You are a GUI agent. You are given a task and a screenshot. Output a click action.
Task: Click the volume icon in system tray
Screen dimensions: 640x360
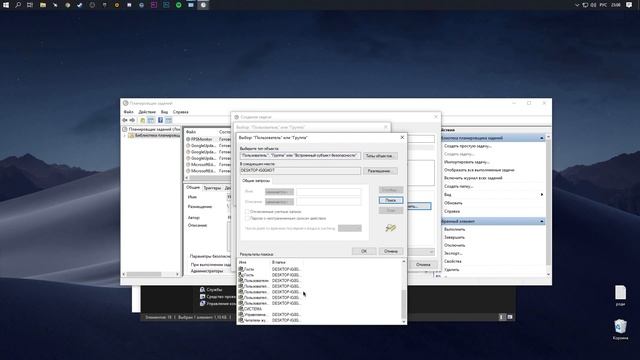(x=593, y=5)
